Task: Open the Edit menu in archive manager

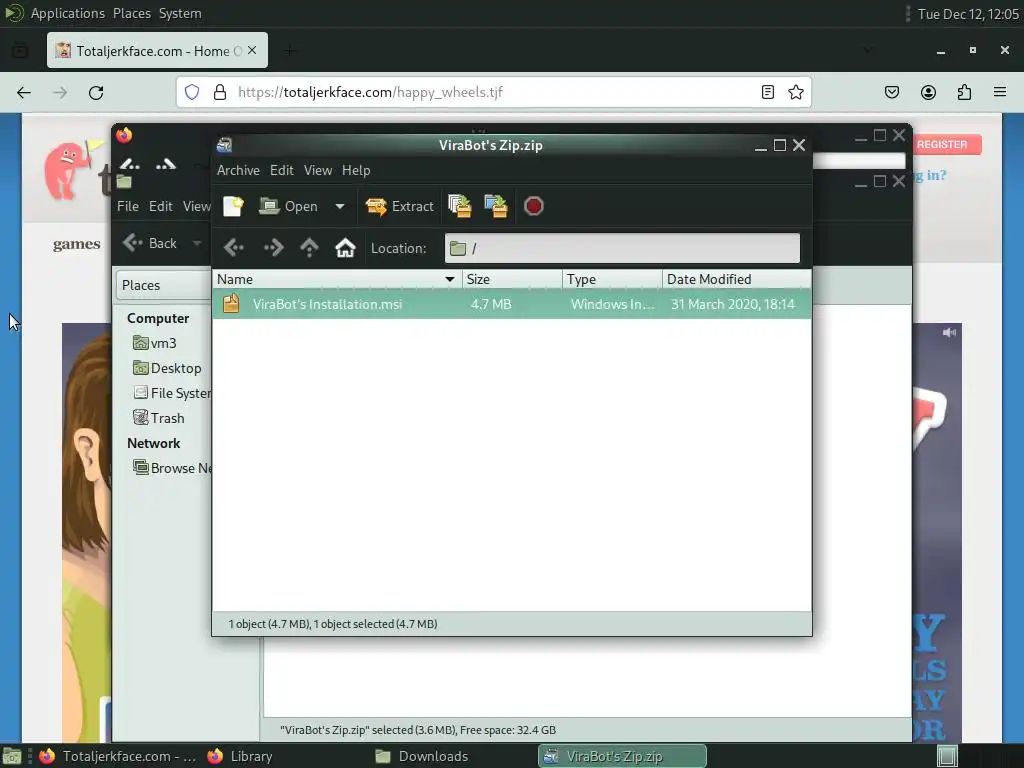Action: [281, 170]
